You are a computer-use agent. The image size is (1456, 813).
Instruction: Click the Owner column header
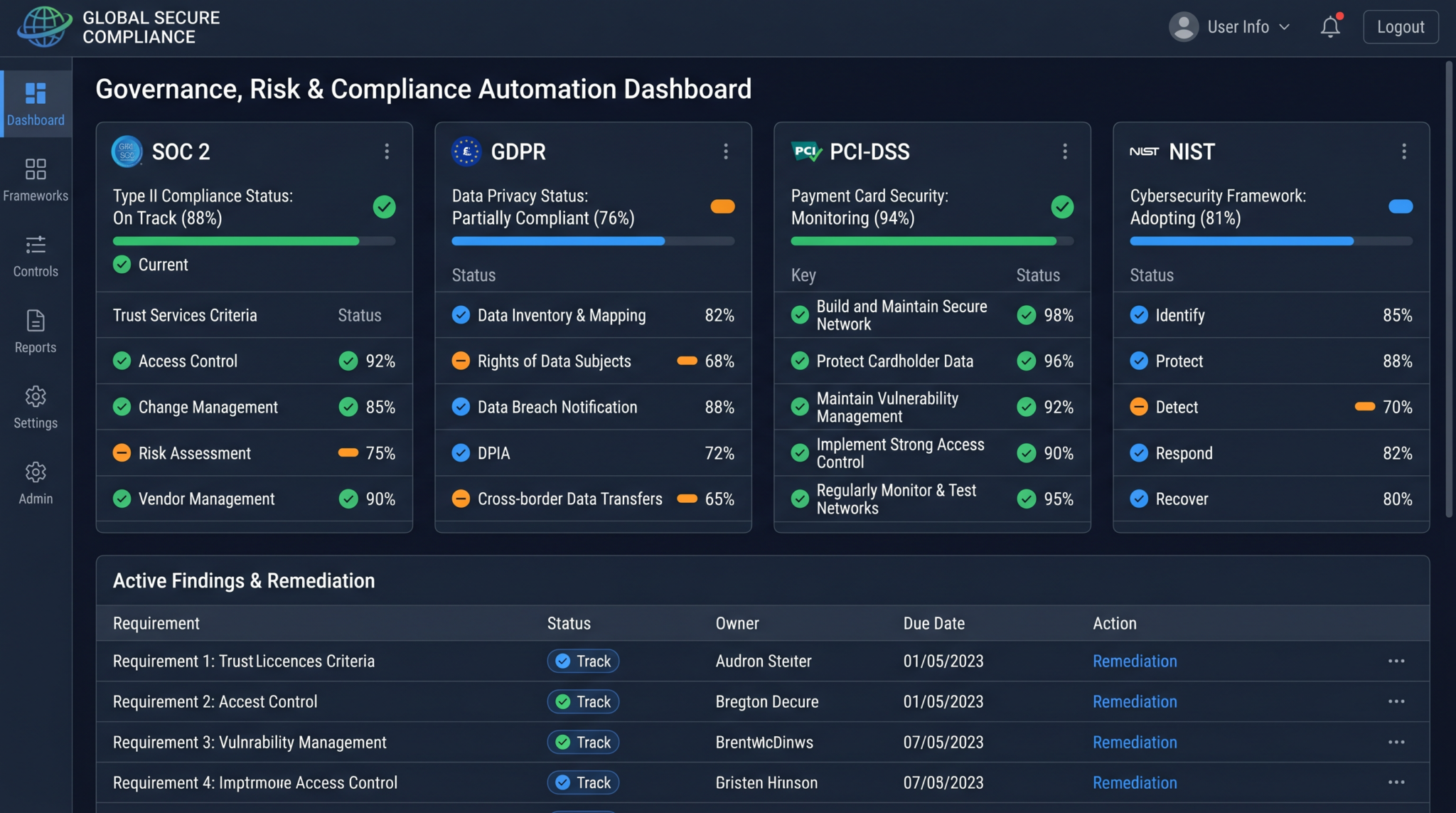click(x=737, y=624)
